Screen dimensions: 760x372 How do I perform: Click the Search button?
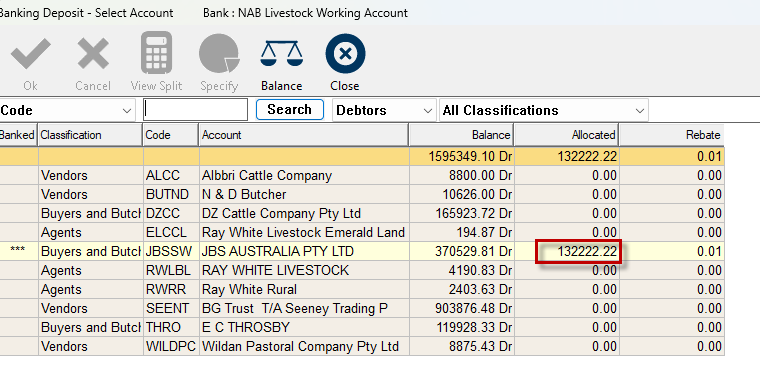tap(289, 109)
